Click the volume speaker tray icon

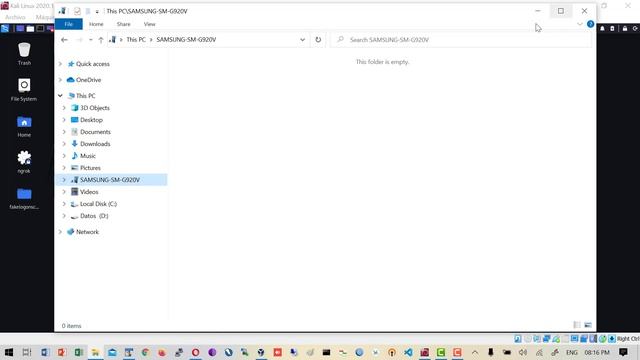(522, 352)
